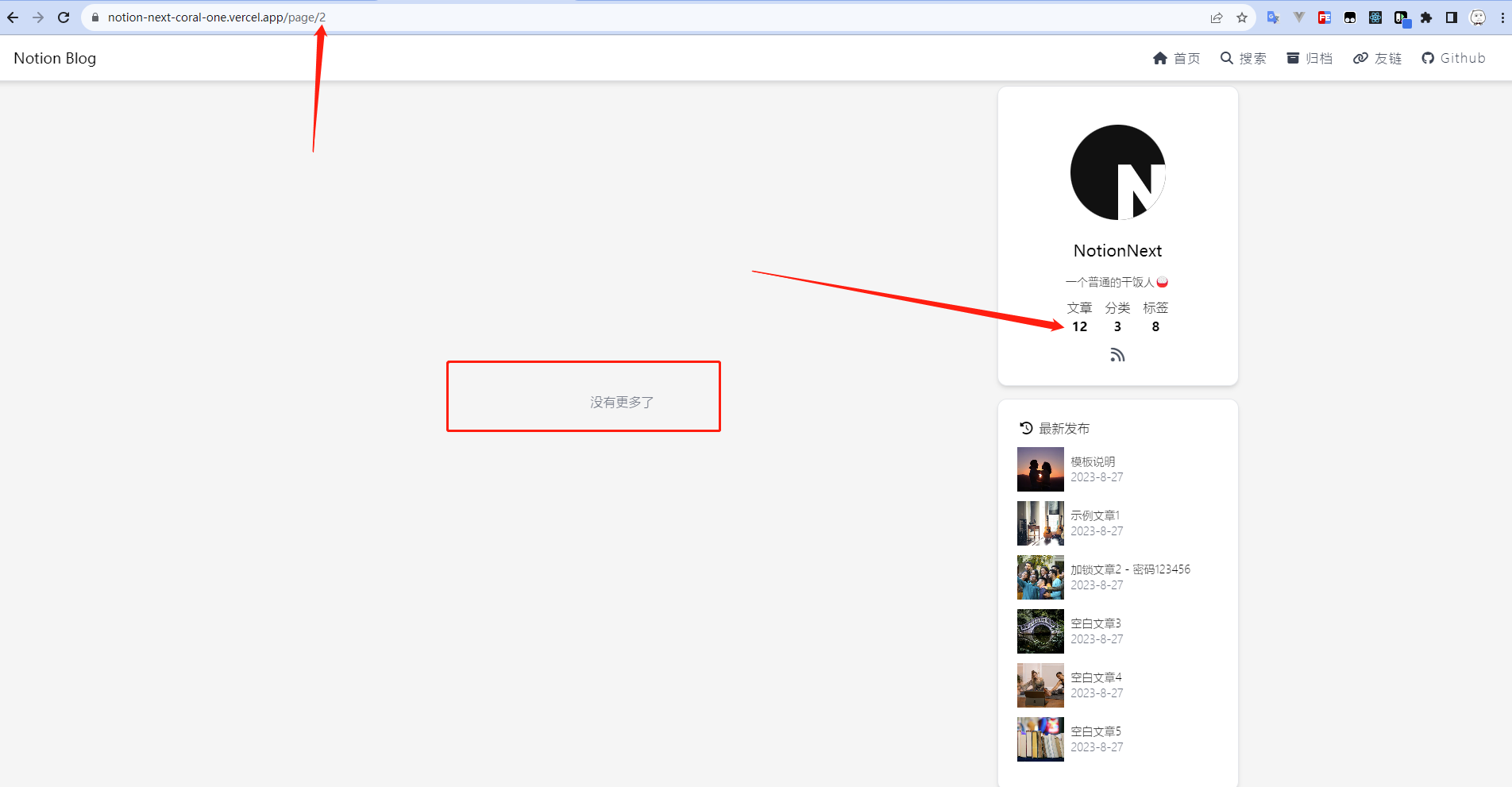The width and height of the screenshot is (1512, 787).
Task: Open the article 模板说明
Action: click(x=1093, y=461)
